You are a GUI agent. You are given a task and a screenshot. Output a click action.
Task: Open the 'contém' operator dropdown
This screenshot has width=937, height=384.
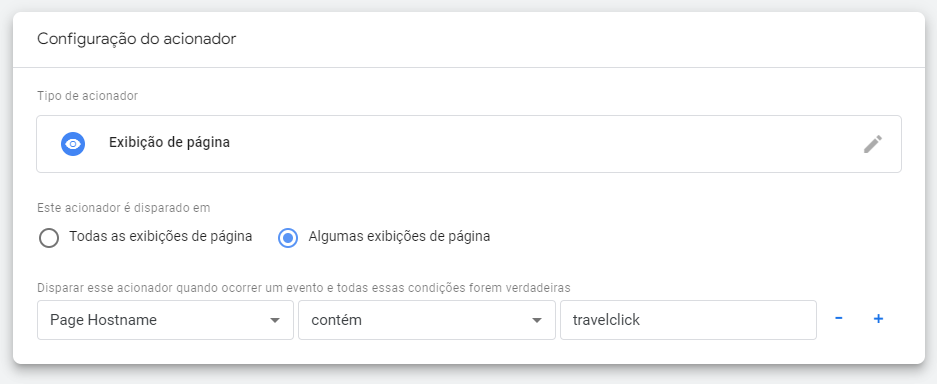pyautogui.click(x=427, y=320)
